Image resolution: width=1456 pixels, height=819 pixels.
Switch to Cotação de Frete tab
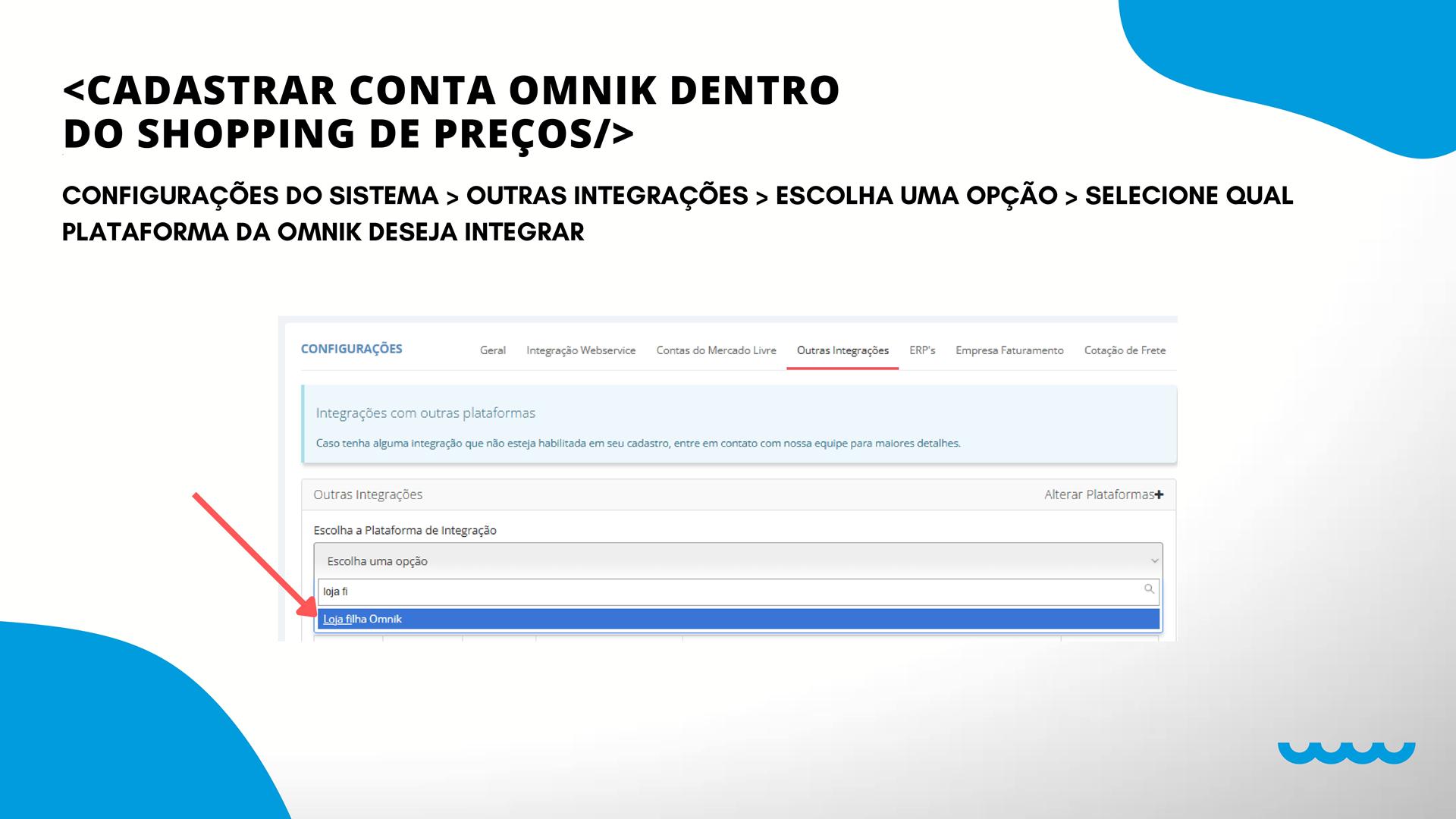1125,350
